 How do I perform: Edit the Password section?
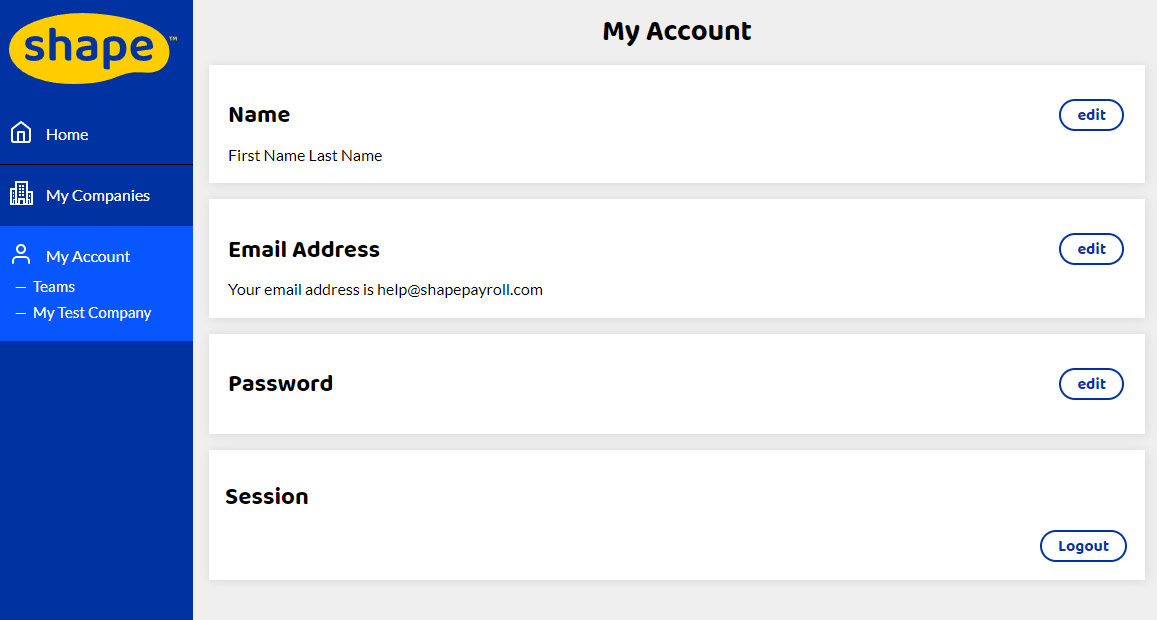[1091, 384]
